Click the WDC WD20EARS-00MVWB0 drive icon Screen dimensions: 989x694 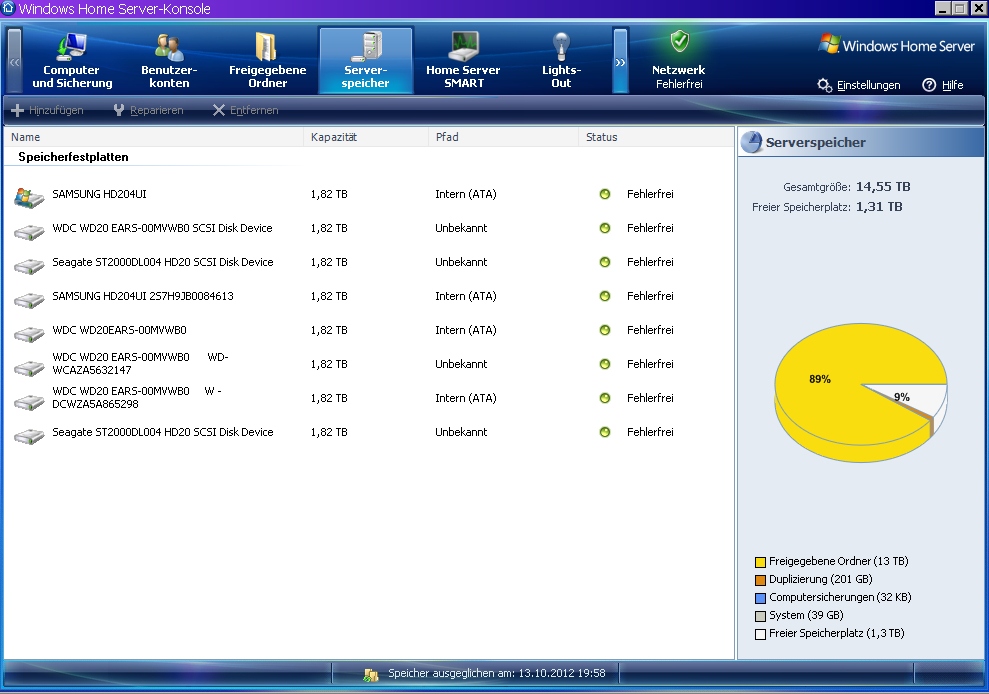[x=29, y=334]
